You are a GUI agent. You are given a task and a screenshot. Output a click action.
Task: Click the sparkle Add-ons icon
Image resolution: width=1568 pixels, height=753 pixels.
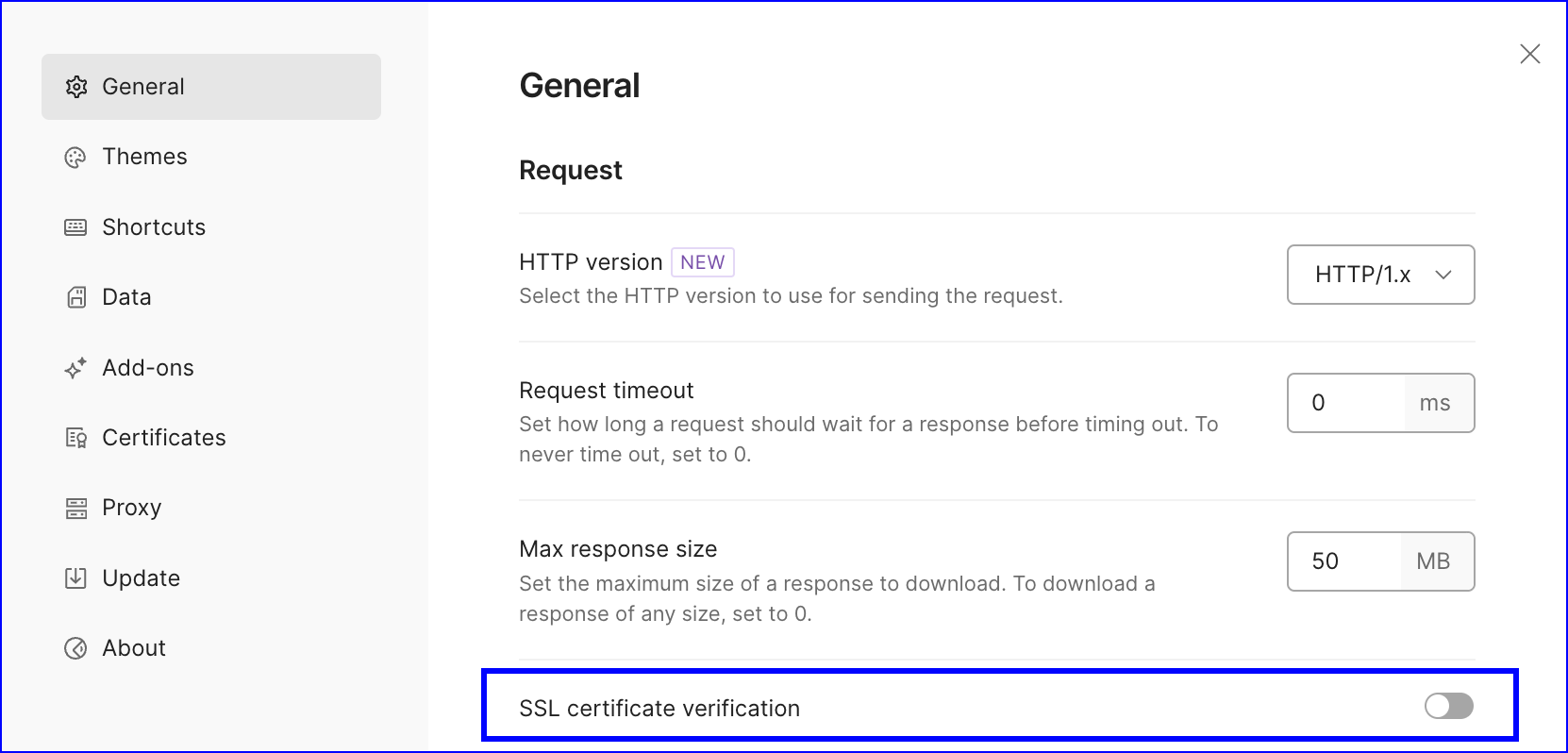tap(75, 368)
